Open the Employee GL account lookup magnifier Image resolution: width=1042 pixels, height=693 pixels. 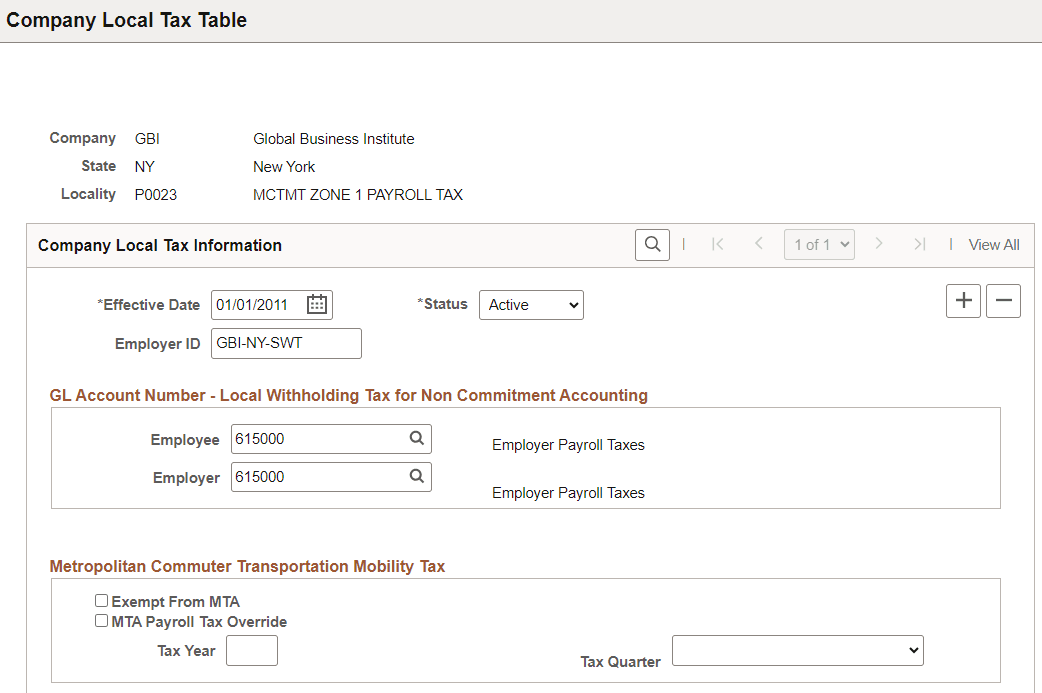coord(417,438)
